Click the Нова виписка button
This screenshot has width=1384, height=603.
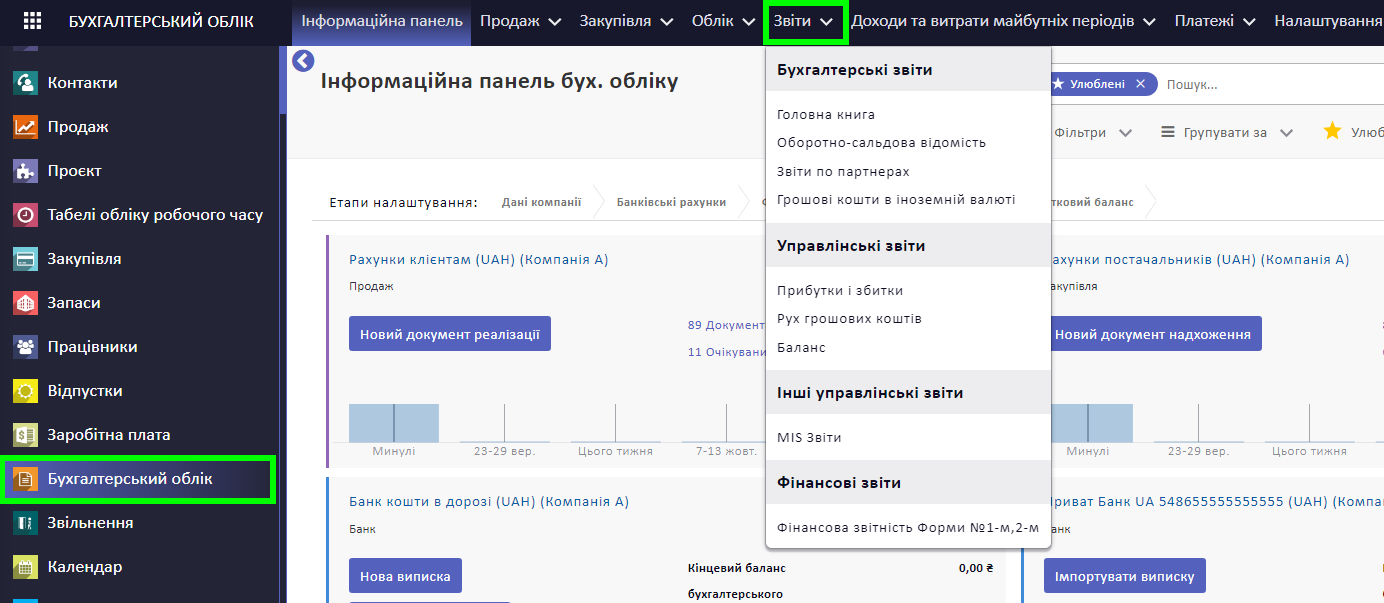[405, 576]
